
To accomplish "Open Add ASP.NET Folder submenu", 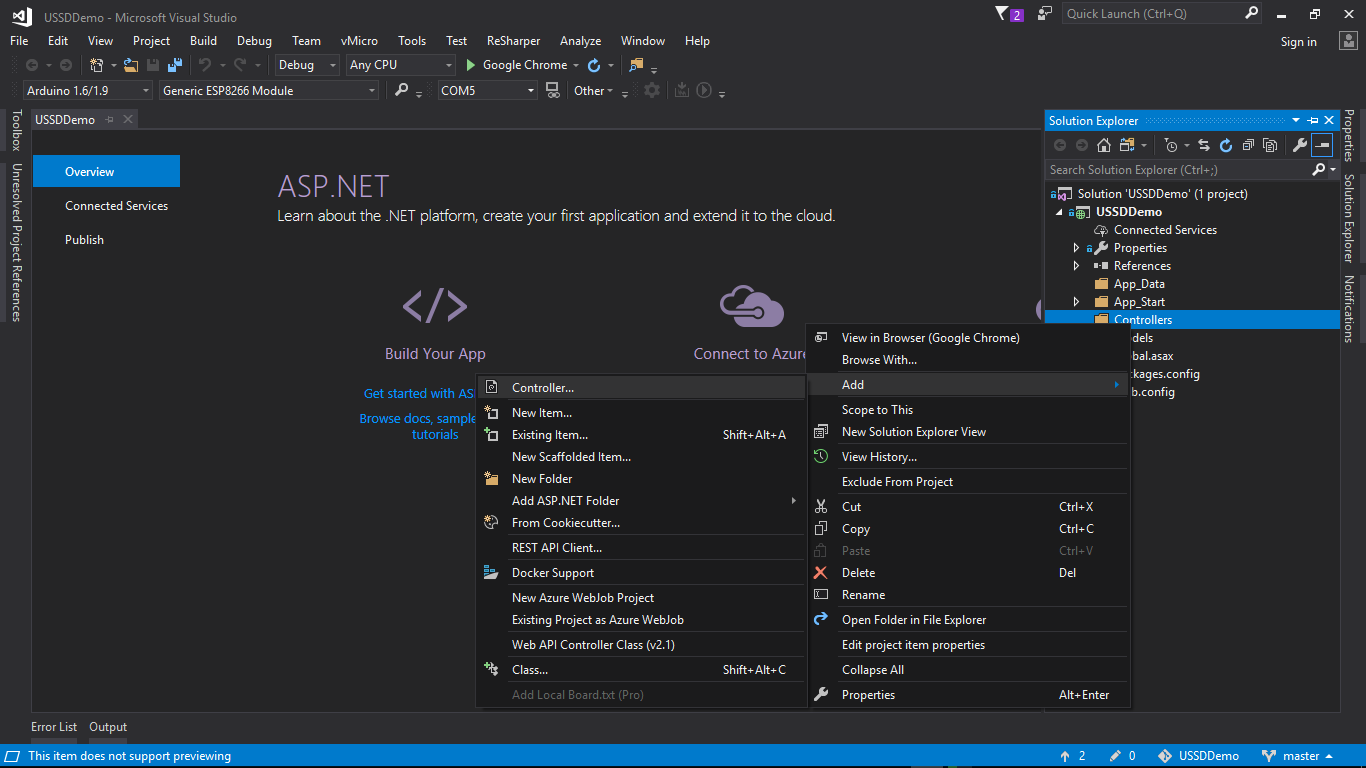I will 641,501.
